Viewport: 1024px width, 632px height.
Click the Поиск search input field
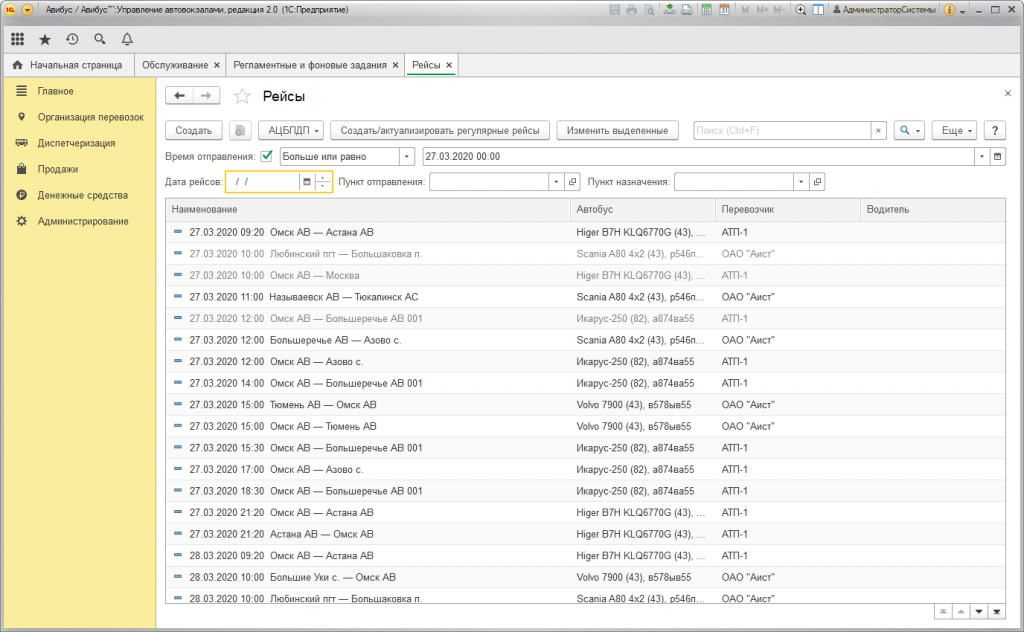782,131
